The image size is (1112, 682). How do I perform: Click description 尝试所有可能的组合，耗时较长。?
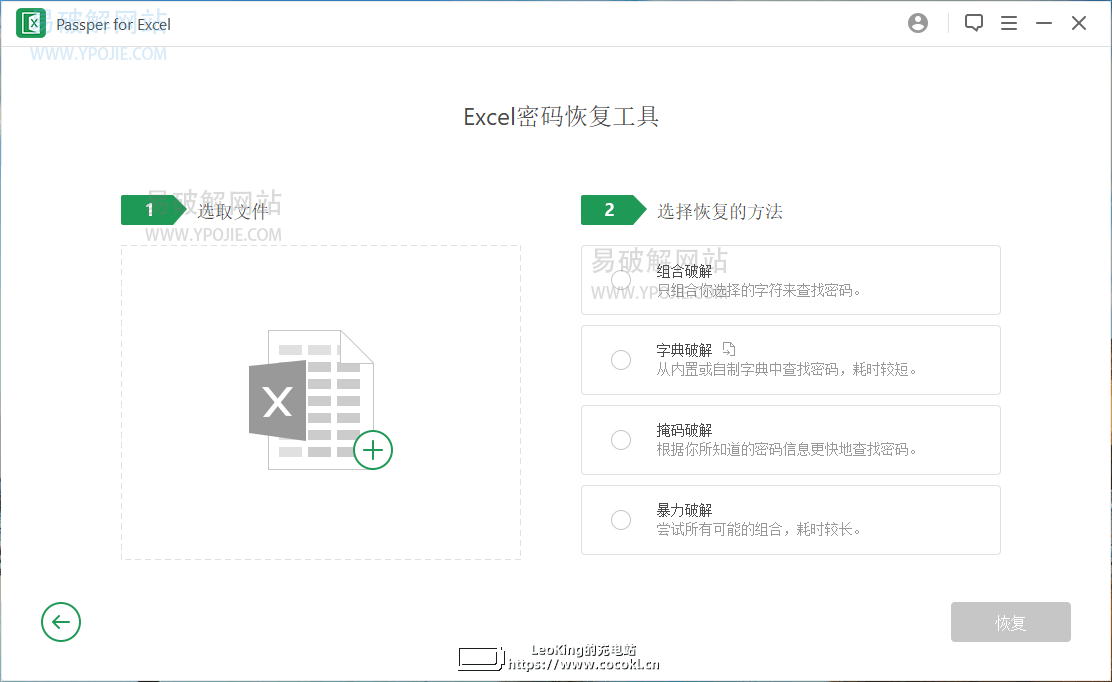758,530
